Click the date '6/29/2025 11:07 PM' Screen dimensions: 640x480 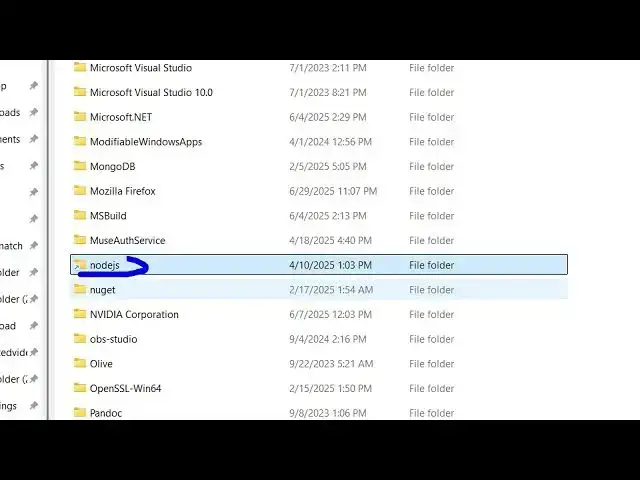(x=333, y=191)
